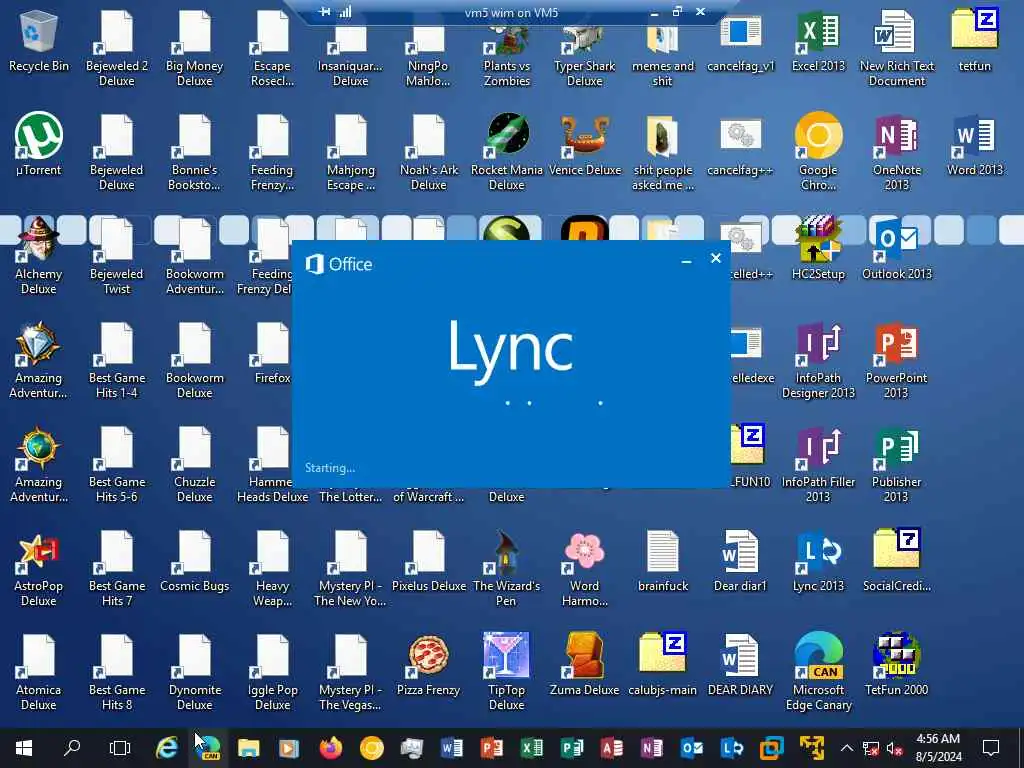Click the muted volume tray icon

[x=895, y=748]
